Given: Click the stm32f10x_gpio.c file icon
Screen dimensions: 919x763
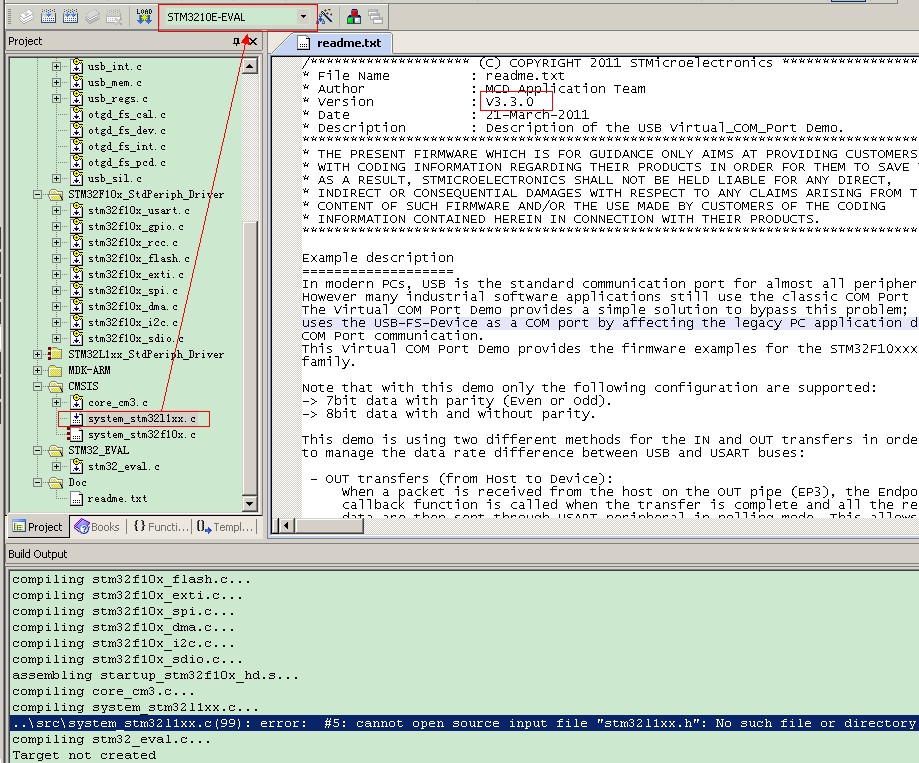Looking at the screenshot, I should tap(76, 226).
